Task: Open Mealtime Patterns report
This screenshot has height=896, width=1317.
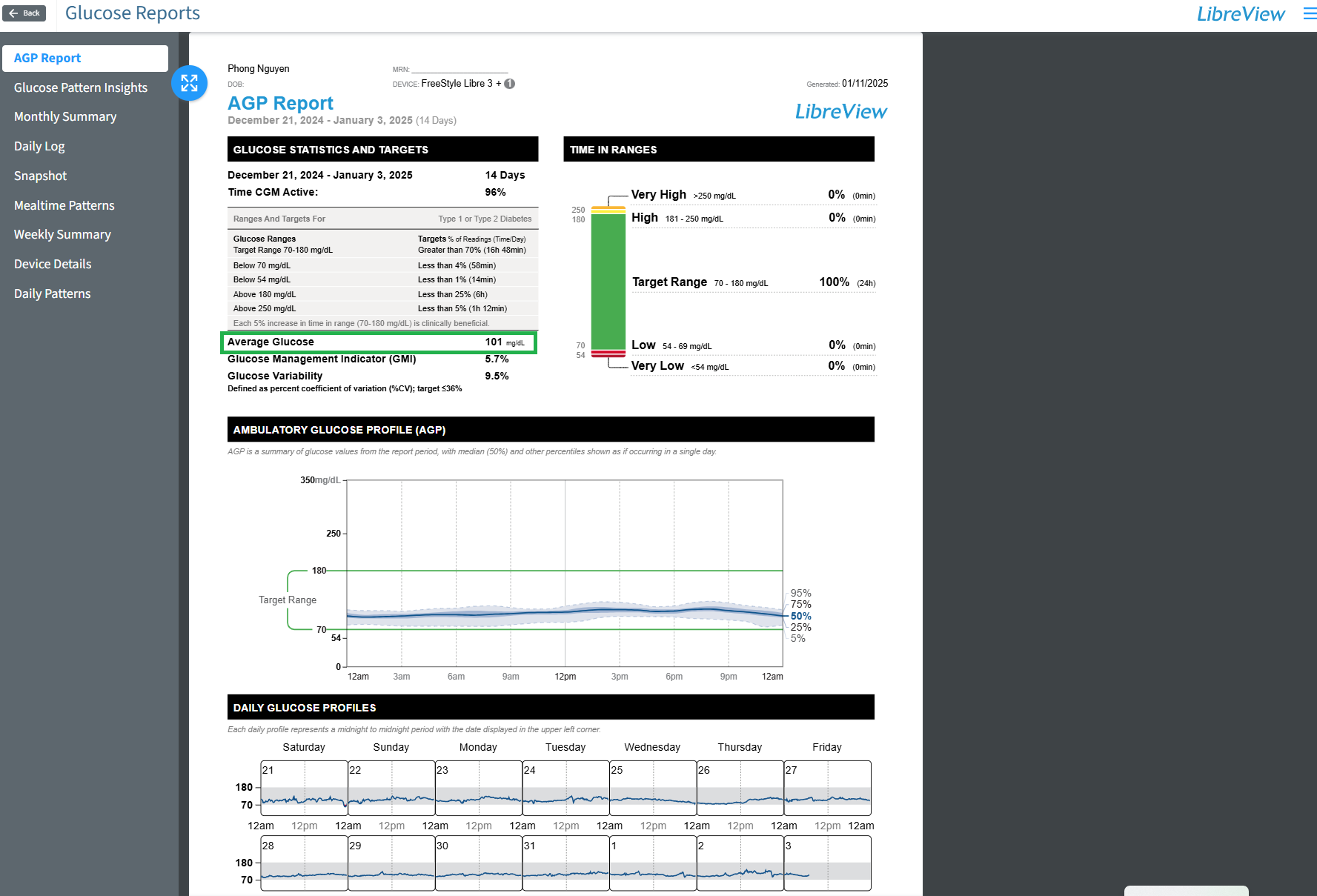Action: tap(64, 205)
